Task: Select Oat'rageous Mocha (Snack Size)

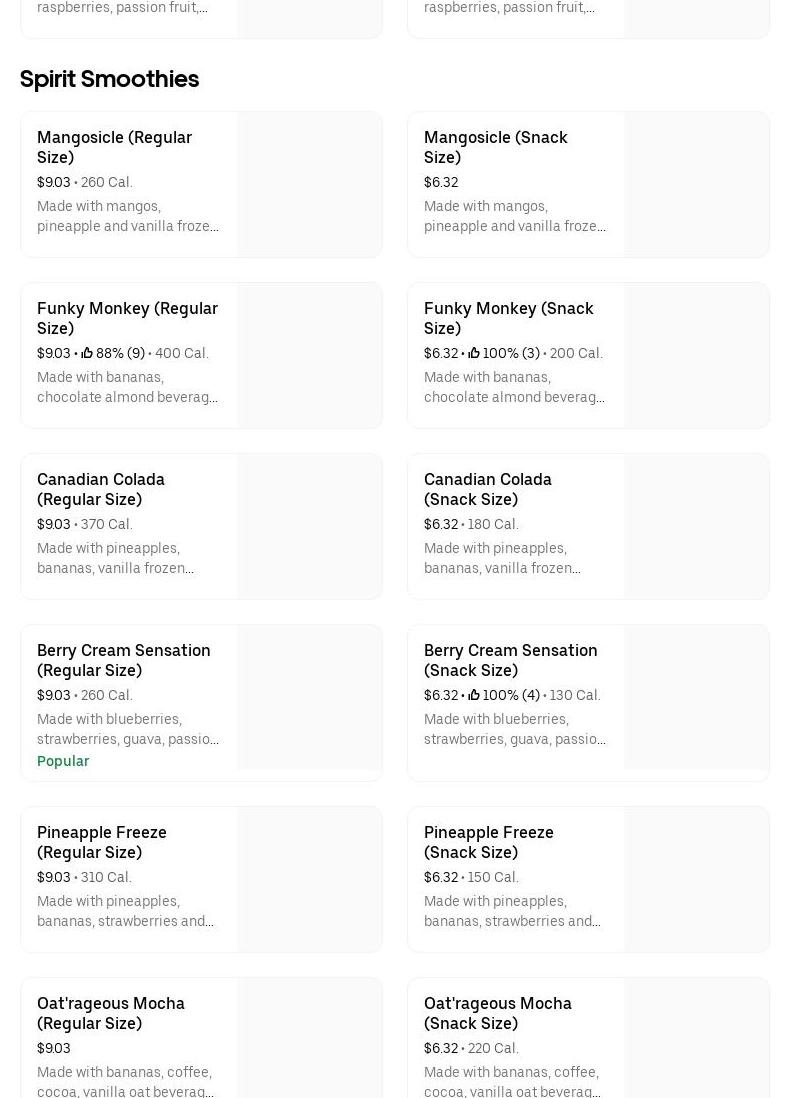Action: [x=497, y=1013]
